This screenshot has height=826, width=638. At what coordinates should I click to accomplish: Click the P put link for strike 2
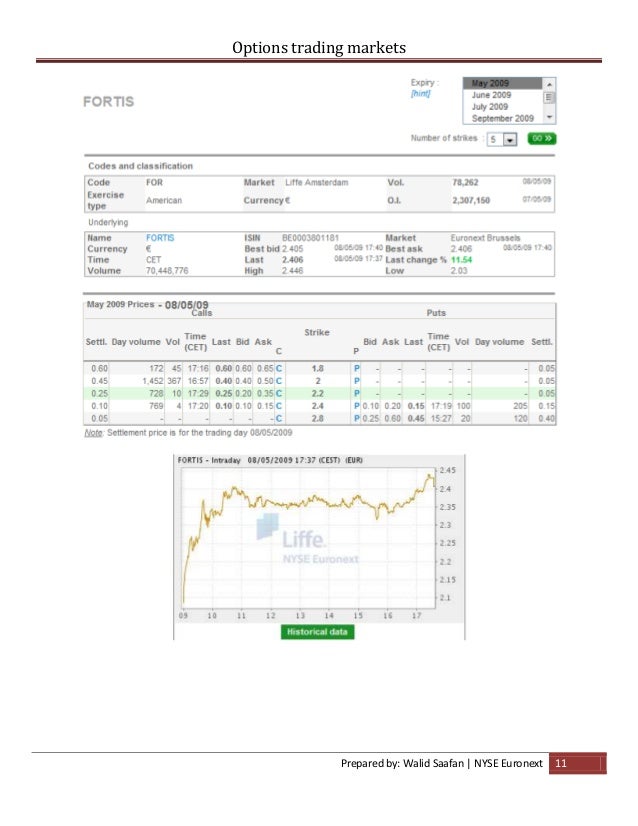point(357,381)
